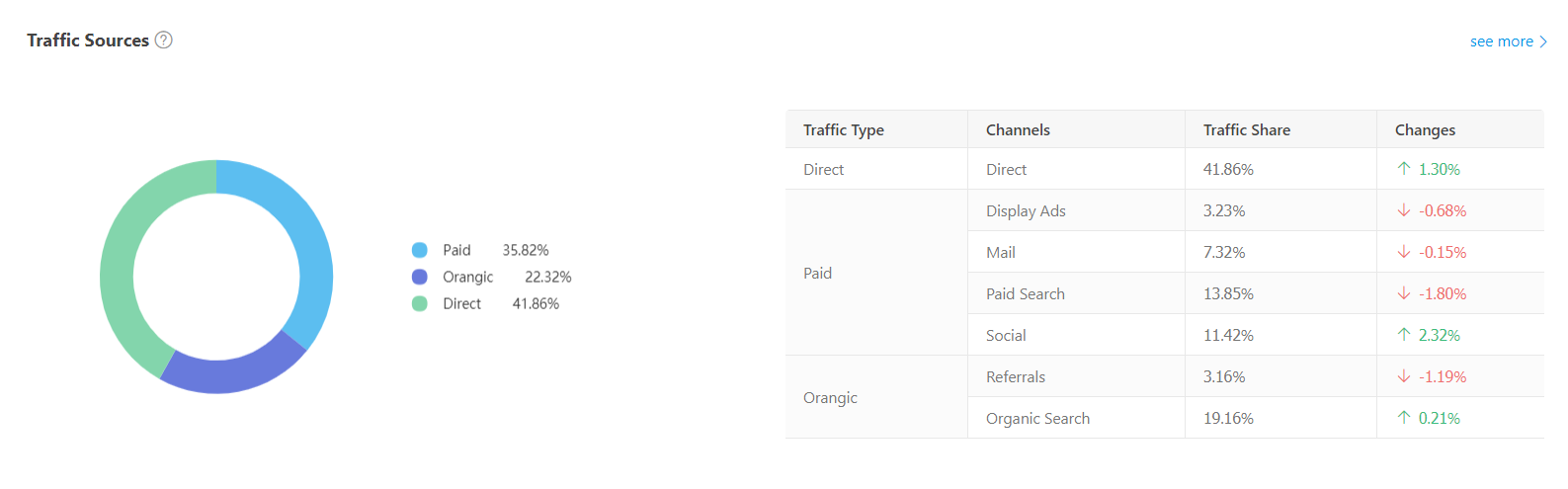The height and width of the screenshot is (489, 1568).
Task: Click the down arrow beside -1.19% change
Action: (1404, 376)
